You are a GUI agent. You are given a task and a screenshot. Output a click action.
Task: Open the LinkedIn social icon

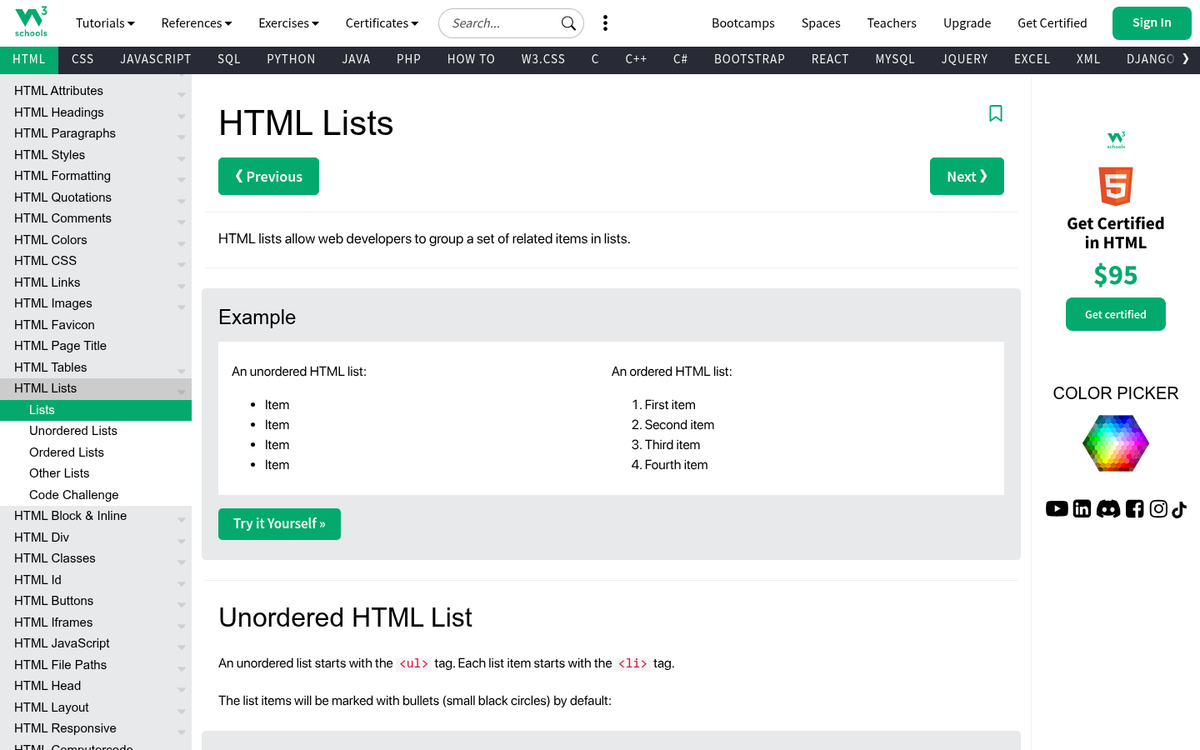pyautogui.click(x=1082, y=509)
